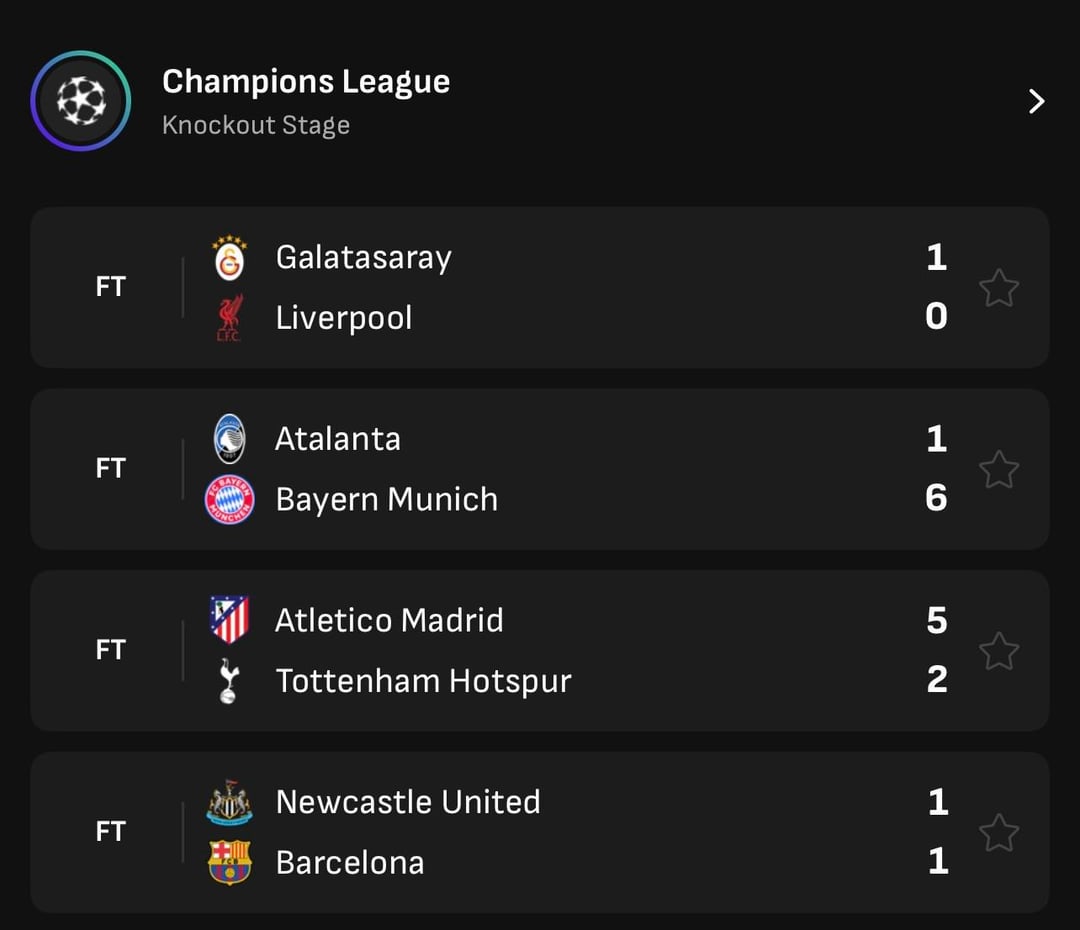
Task: Favorite the Galatasaray vs Liverpool match
Action: (998, 288)
